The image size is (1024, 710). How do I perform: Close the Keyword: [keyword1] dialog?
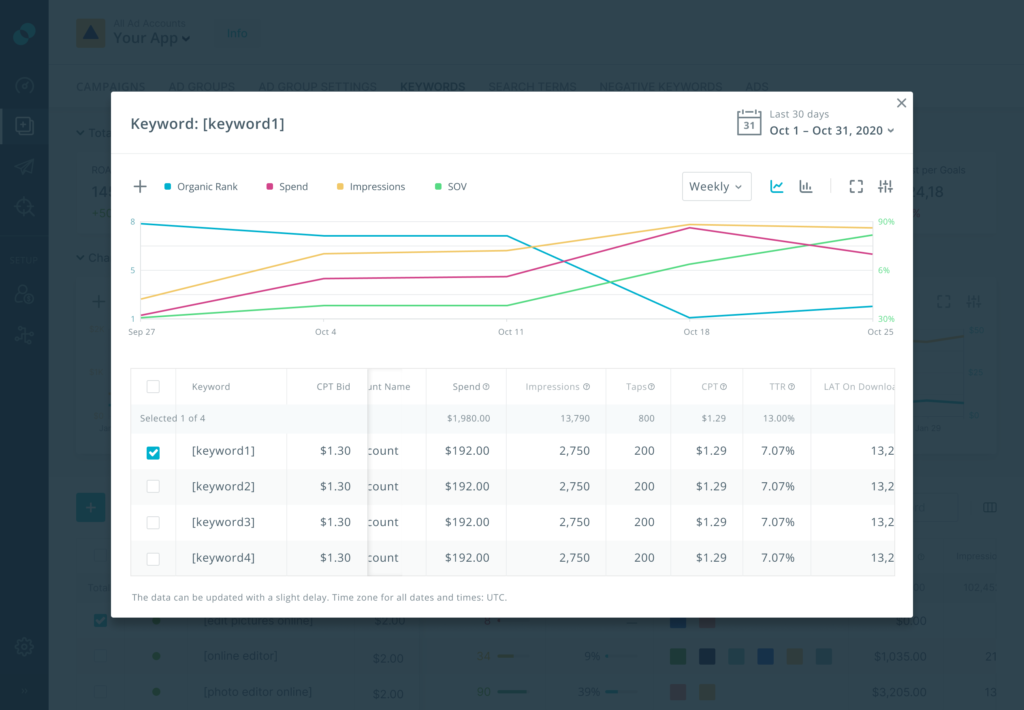tap(901, 102)
